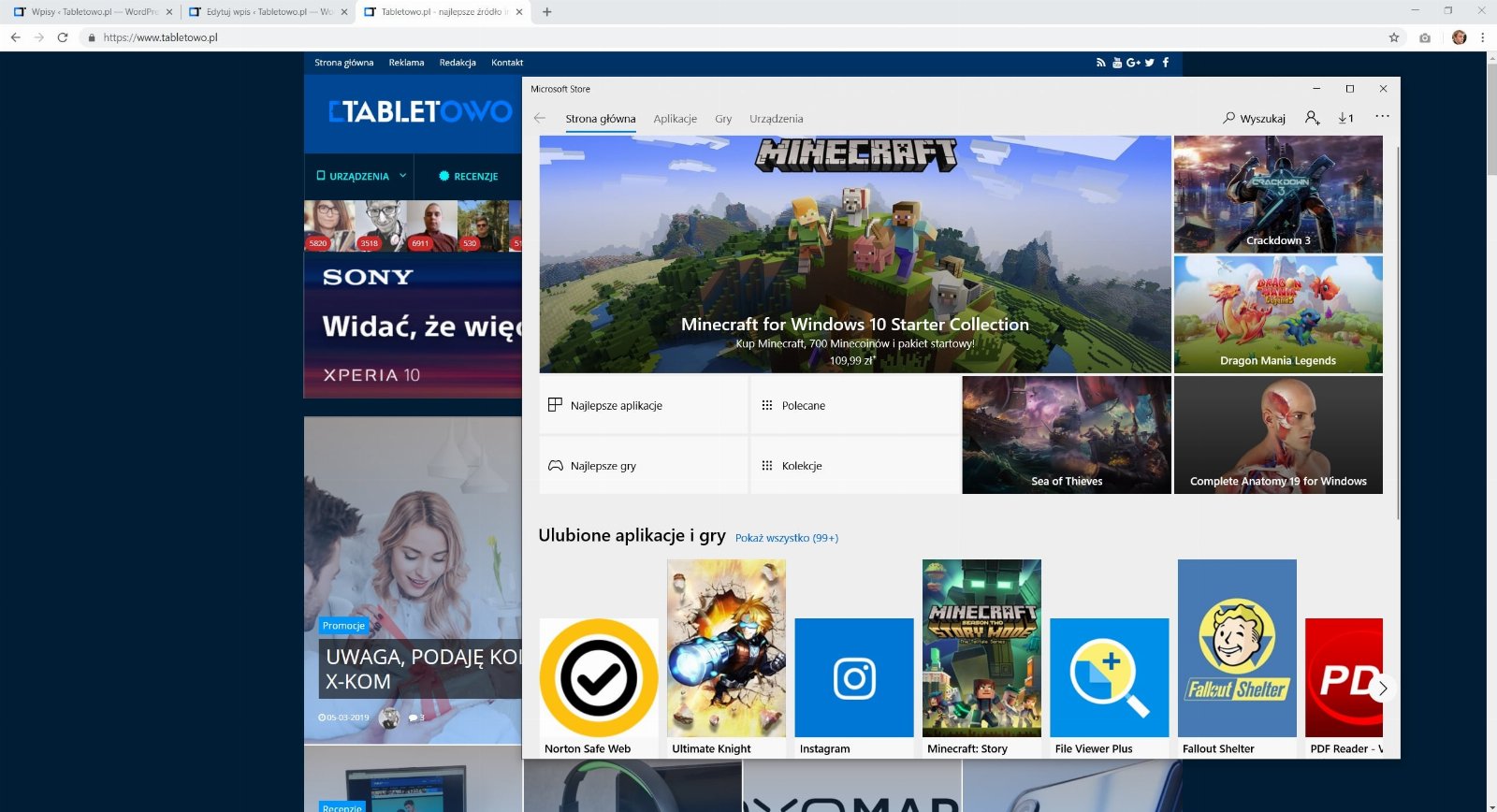The height and width of the screenshot is (812, 1497).
Task: Switch to the Aplikacje tab in Store
Action: click(x=676, y=119)
